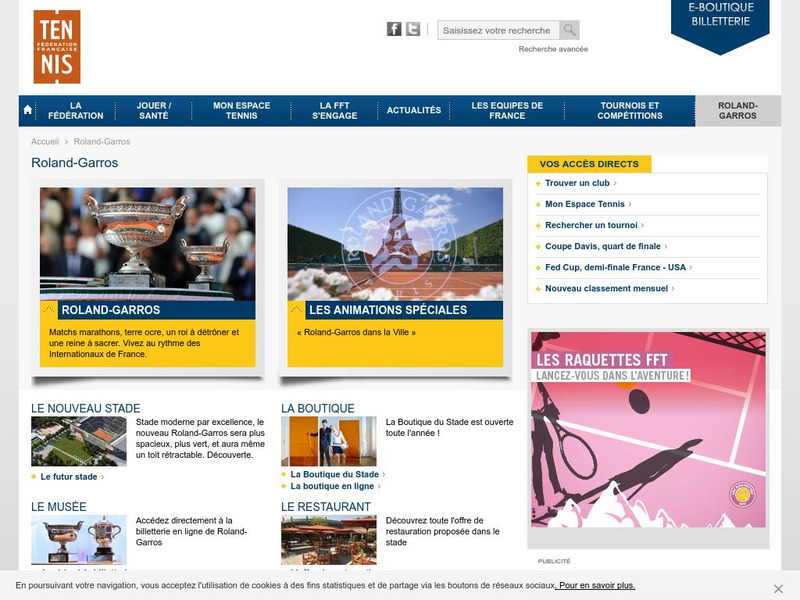Open 'Nouveau classement mensuel' link
Viewport: 800px width, 600px height.
pos(607,288)
